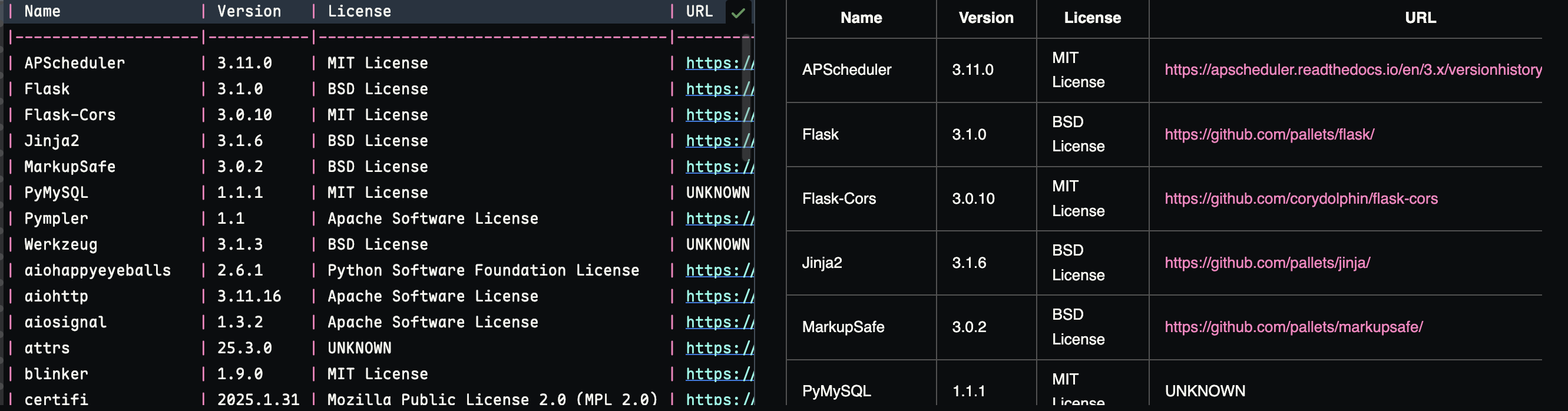Screen dimensions: 1568x411
Task: Click the Python Software Foundation License text
Action: [484, 270]
